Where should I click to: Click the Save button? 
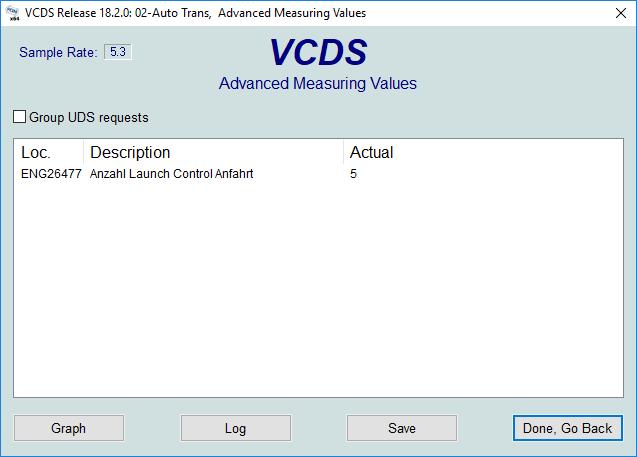[402, 428]
